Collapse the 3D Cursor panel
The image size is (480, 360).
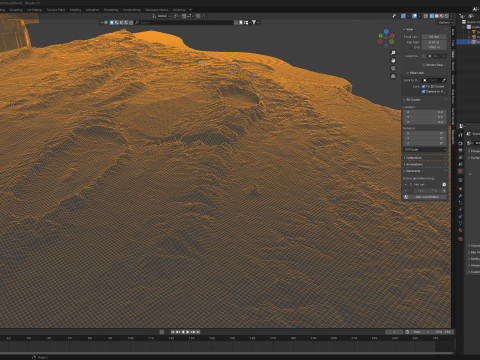[x=412, y=100]
